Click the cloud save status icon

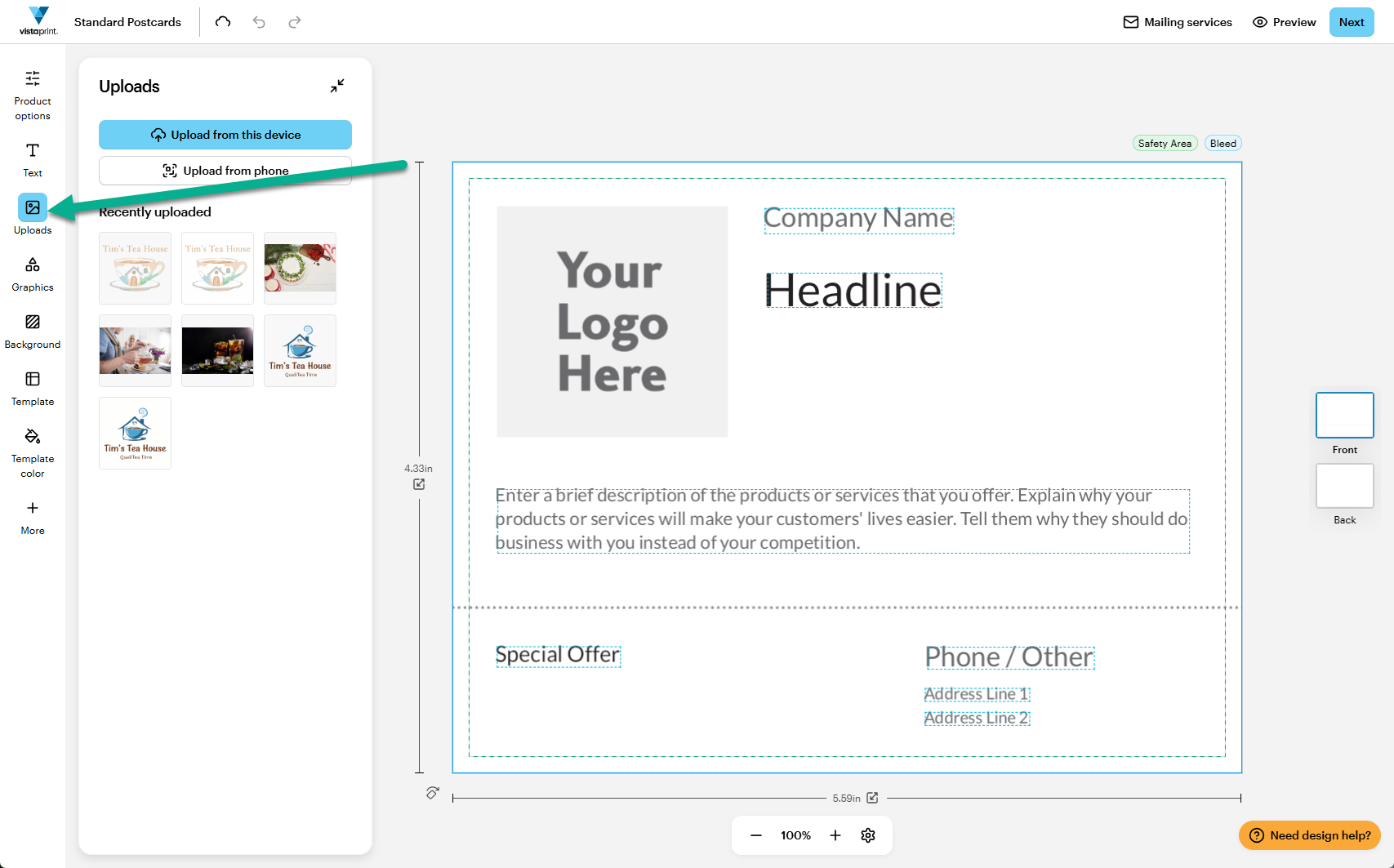pos(223,22)
